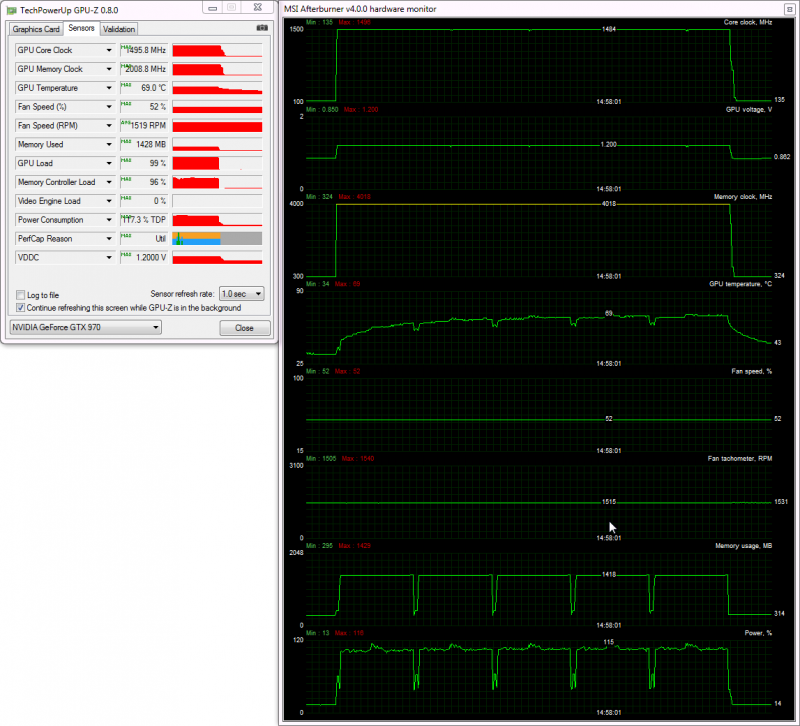The width and height of the screenshot is (800, 726).
Task: Click the PerfCap Reason colored bar
Action: coord(217,239)
